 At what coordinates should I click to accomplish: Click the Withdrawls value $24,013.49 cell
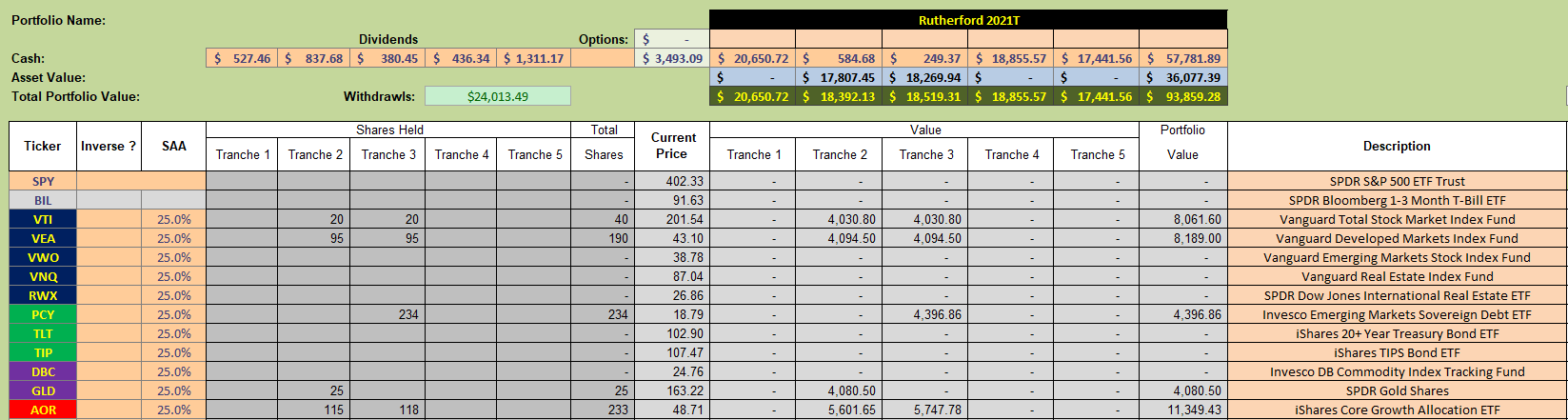pos(498,96)
